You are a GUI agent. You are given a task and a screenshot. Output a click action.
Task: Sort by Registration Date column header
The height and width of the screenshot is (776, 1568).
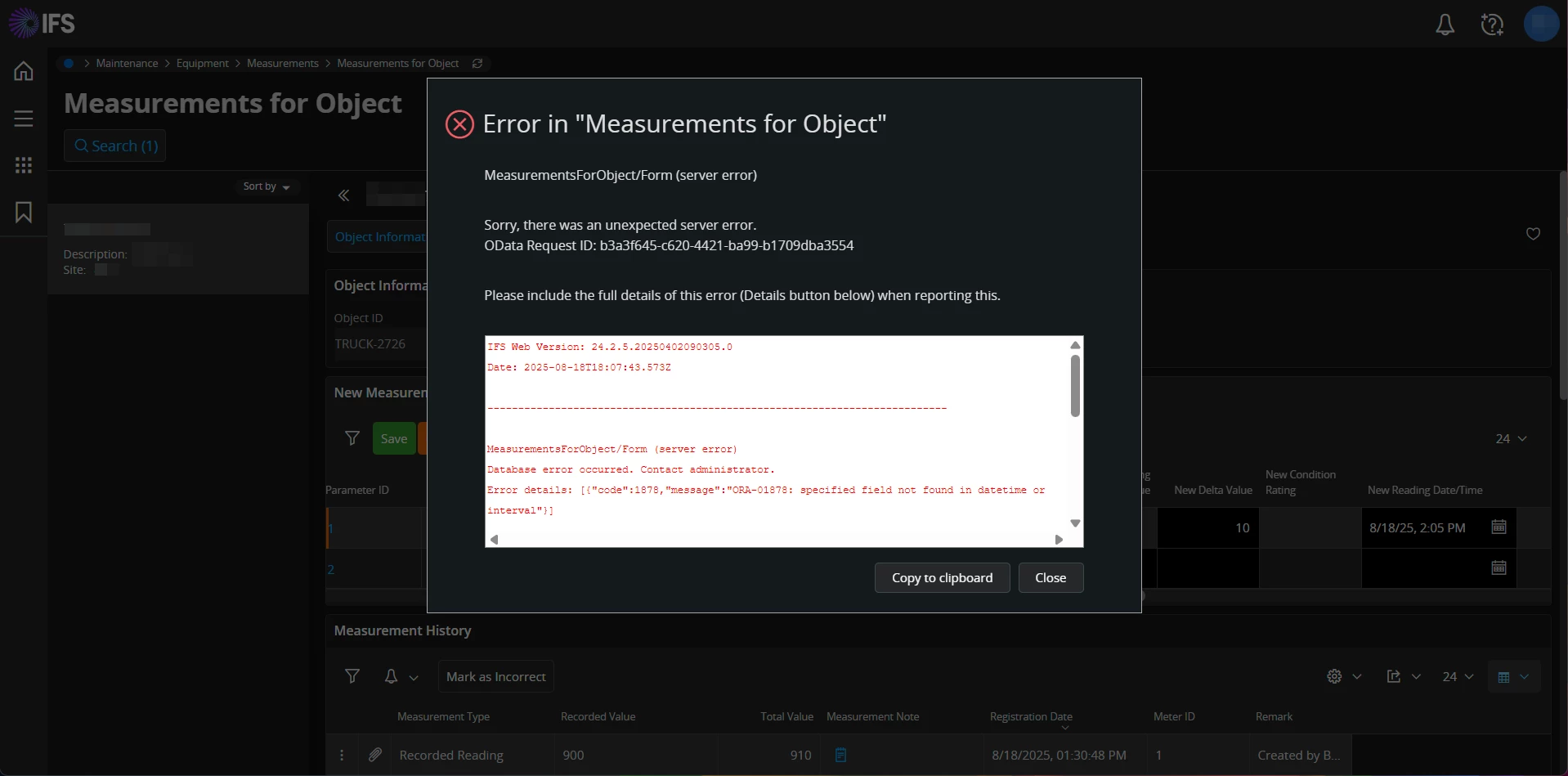(x=1031, y=717)
